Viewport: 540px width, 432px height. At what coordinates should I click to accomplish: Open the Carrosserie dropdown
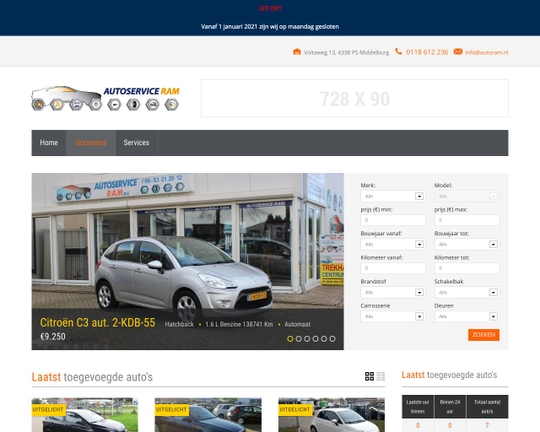click(x=393, y=316)
